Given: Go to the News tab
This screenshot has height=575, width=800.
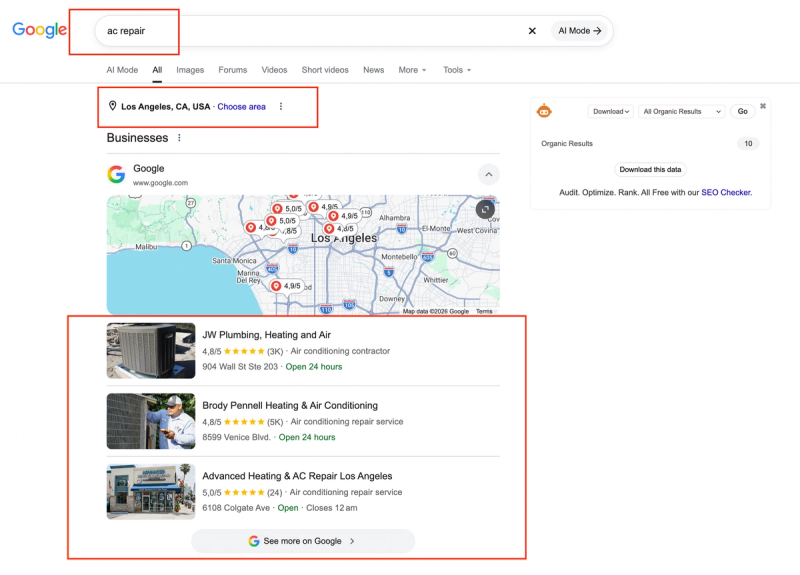Looking at the screenshot, I should point(373,70).
